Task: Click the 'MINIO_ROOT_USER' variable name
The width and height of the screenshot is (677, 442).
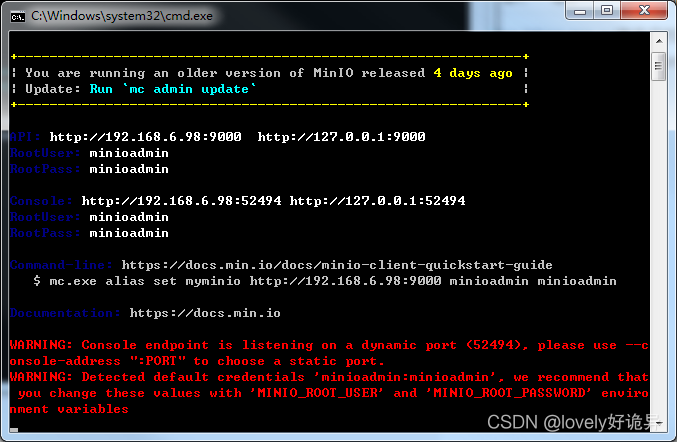Action: [x=317, y=393]
